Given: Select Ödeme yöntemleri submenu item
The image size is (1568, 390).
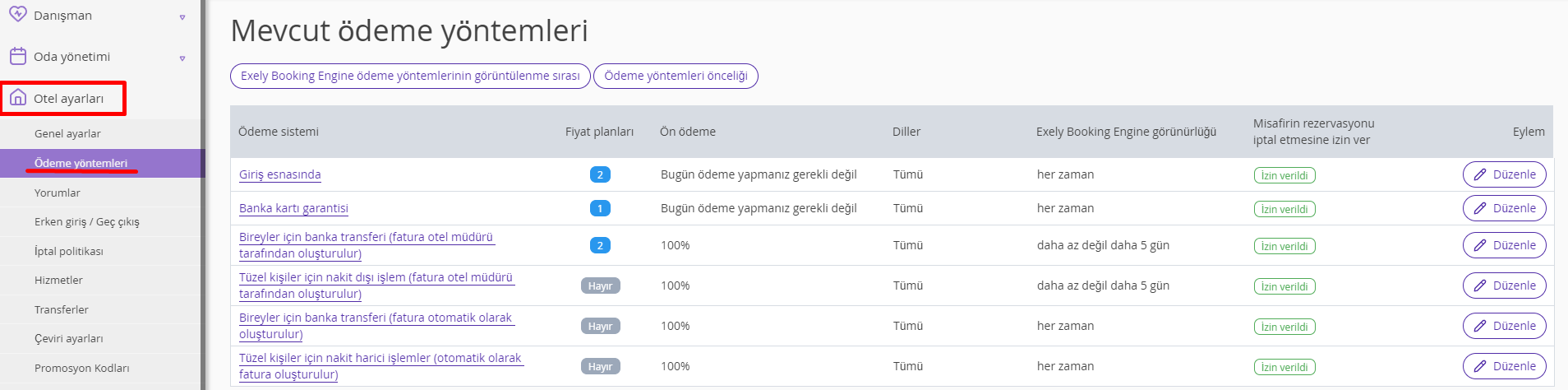Looking at the screenshot, I should 81,163.
